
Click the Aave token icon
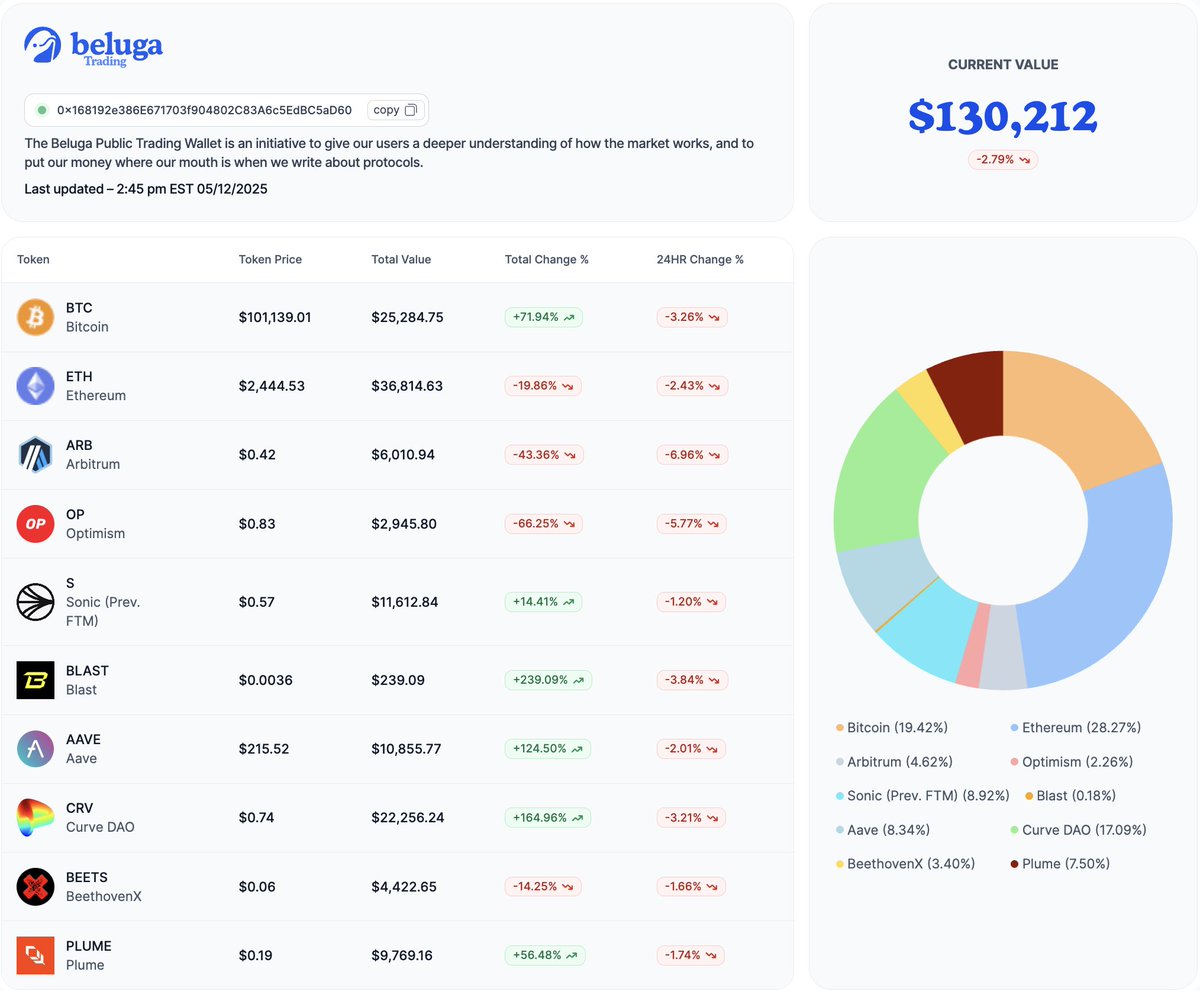(35, 749)
